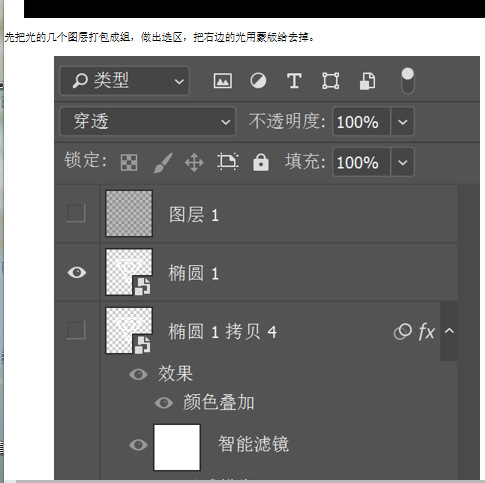
Task: Click the 不透明度: label
Action: click(287, 121)
